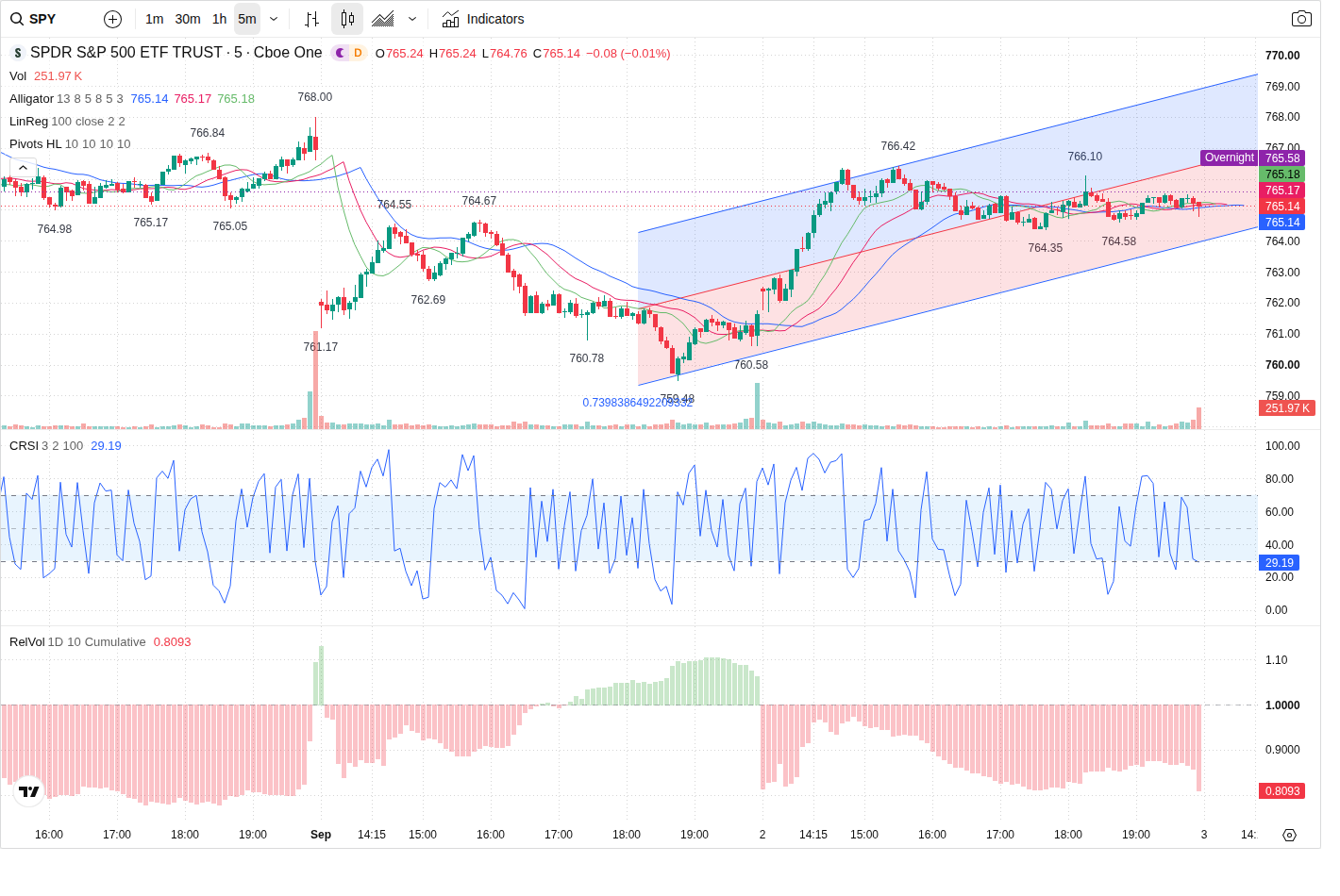Click the 0.7398 LinReg value label
The width and height of the screenshot is (1340, 896).
pos(637,403)
